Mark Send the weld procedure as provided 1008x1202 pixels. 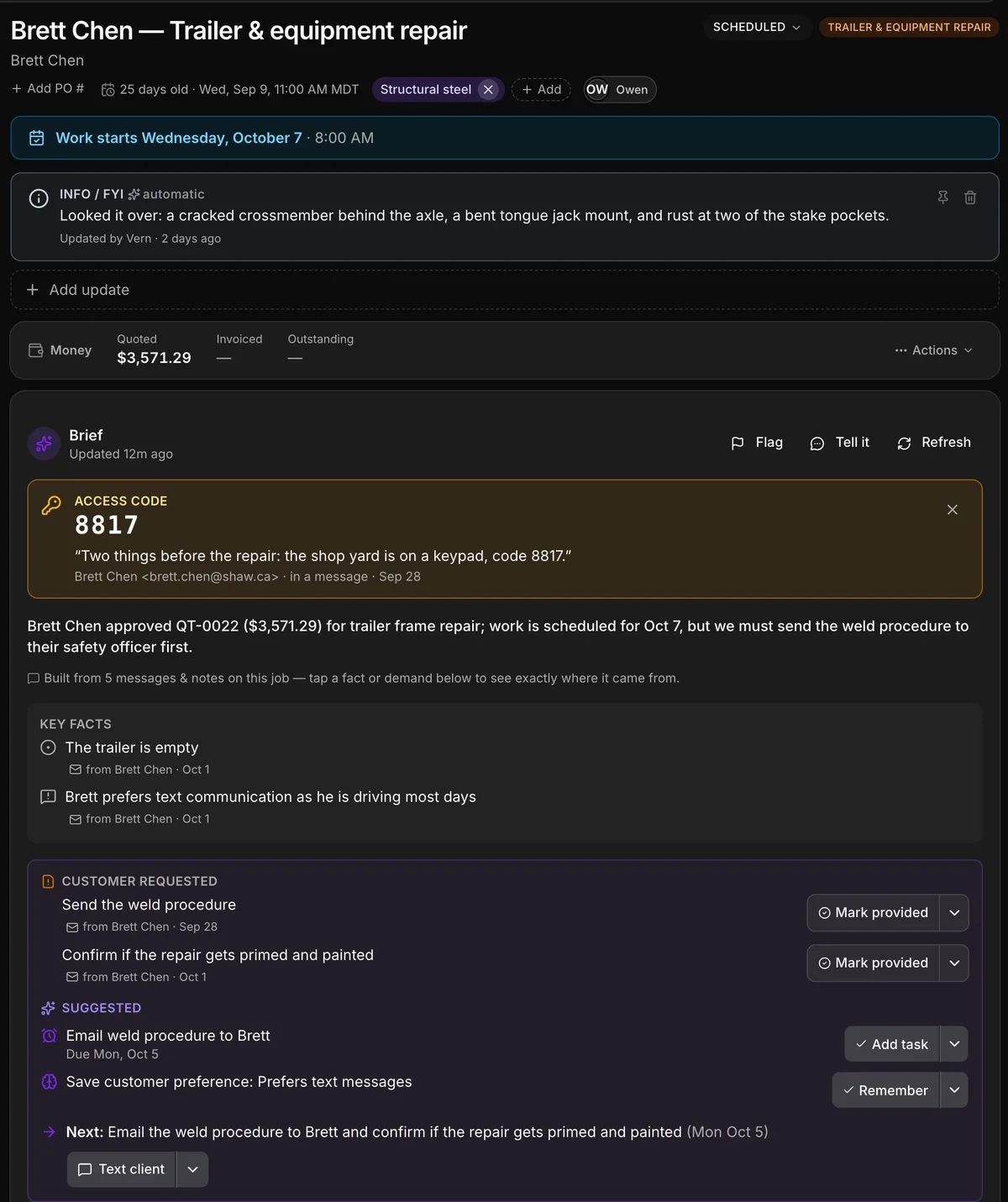[874, 913]
